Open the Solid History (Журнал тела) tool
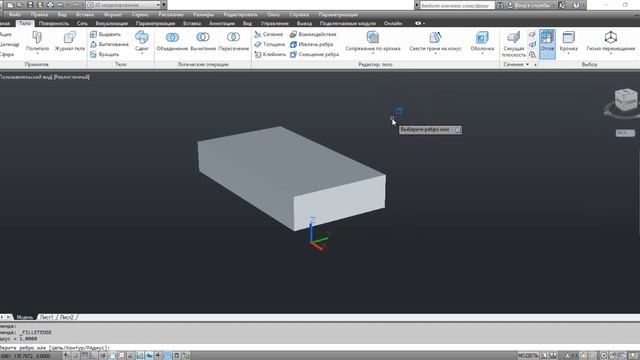640x360 pixels. 70,41
